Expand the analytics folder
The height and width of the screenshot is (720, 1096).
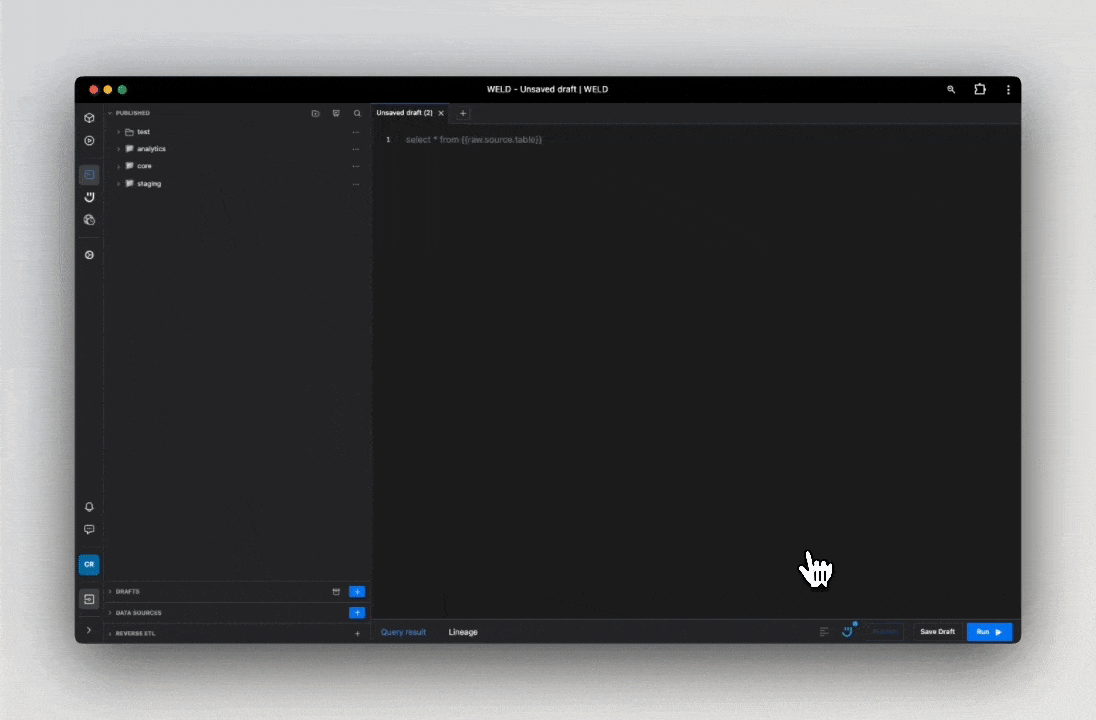(118, 149)
